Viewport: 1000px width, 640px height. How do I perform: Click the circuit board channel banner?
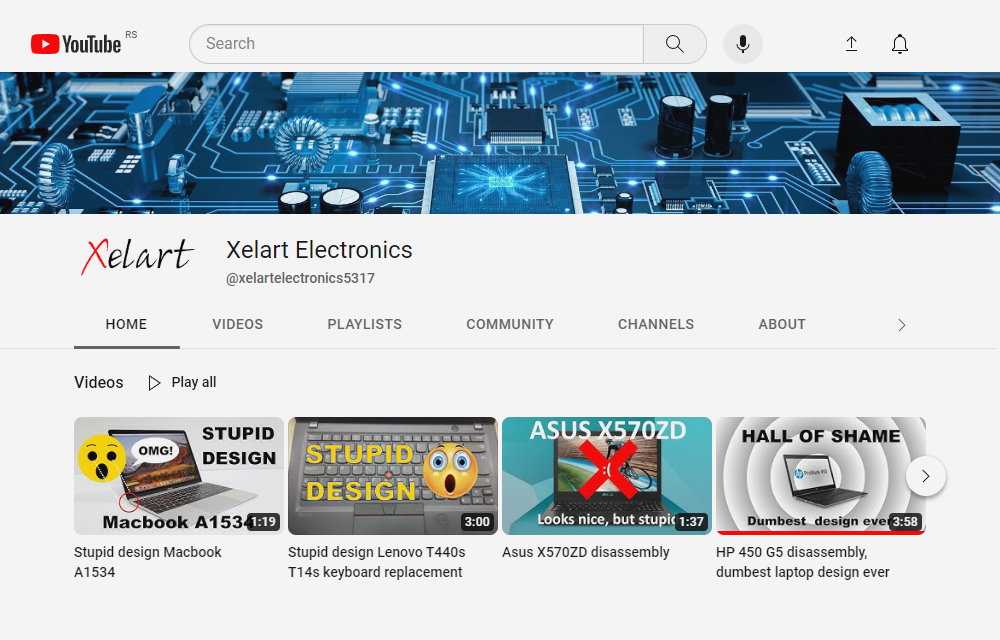tap(500, 143)
